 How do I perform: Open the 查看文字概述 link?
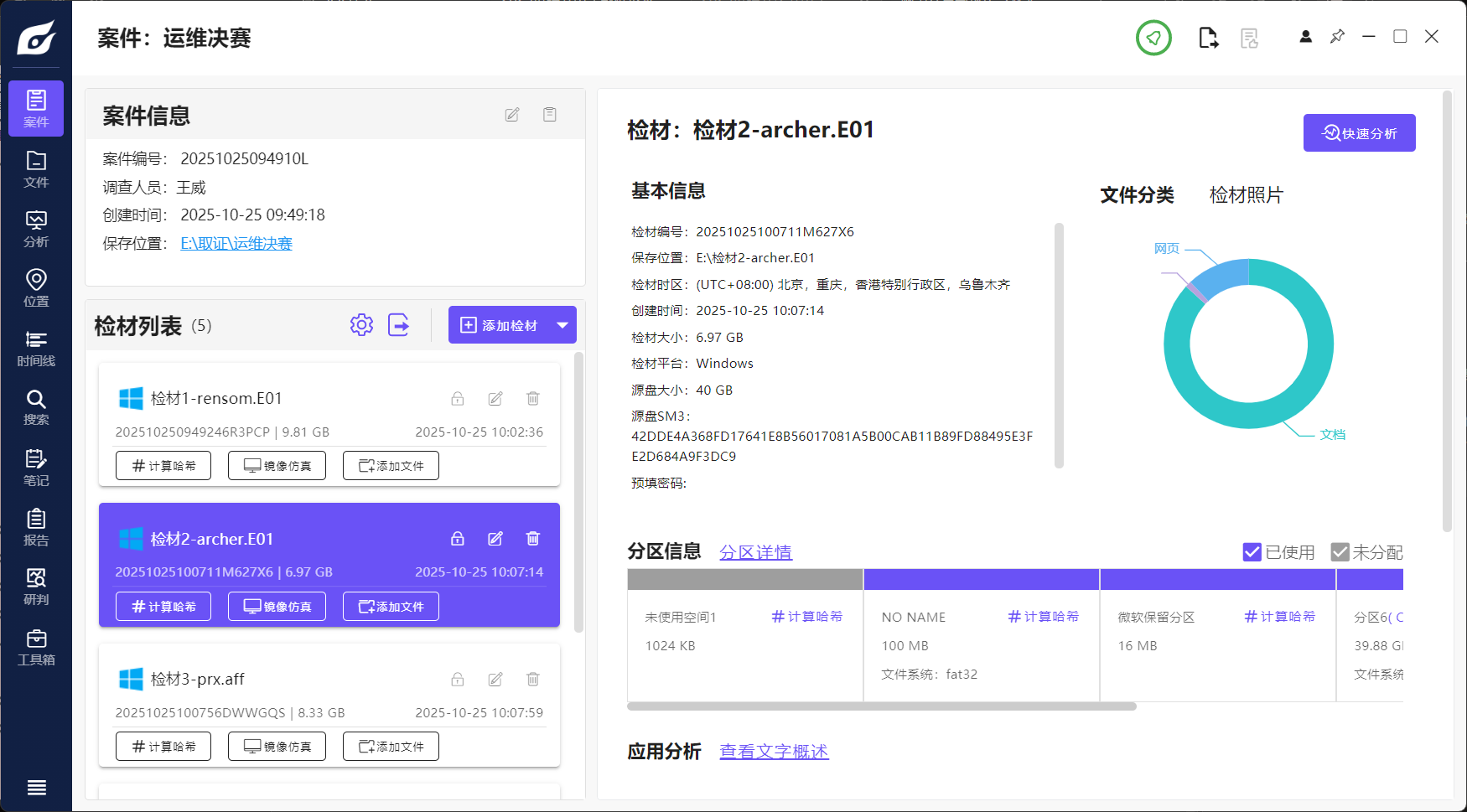coord(774,752)
